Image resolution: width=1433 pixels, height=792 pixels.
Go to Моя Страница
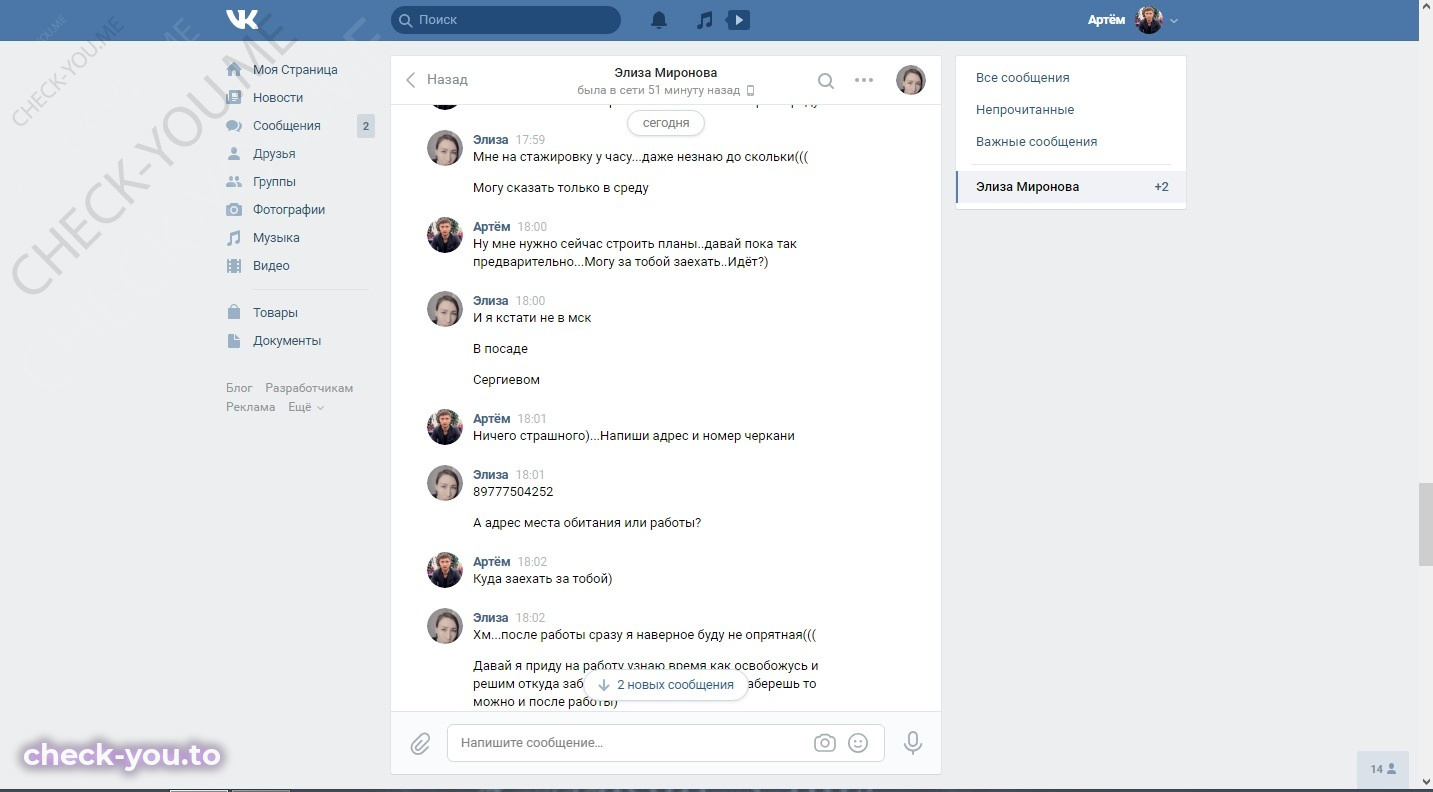pos(295,70)
